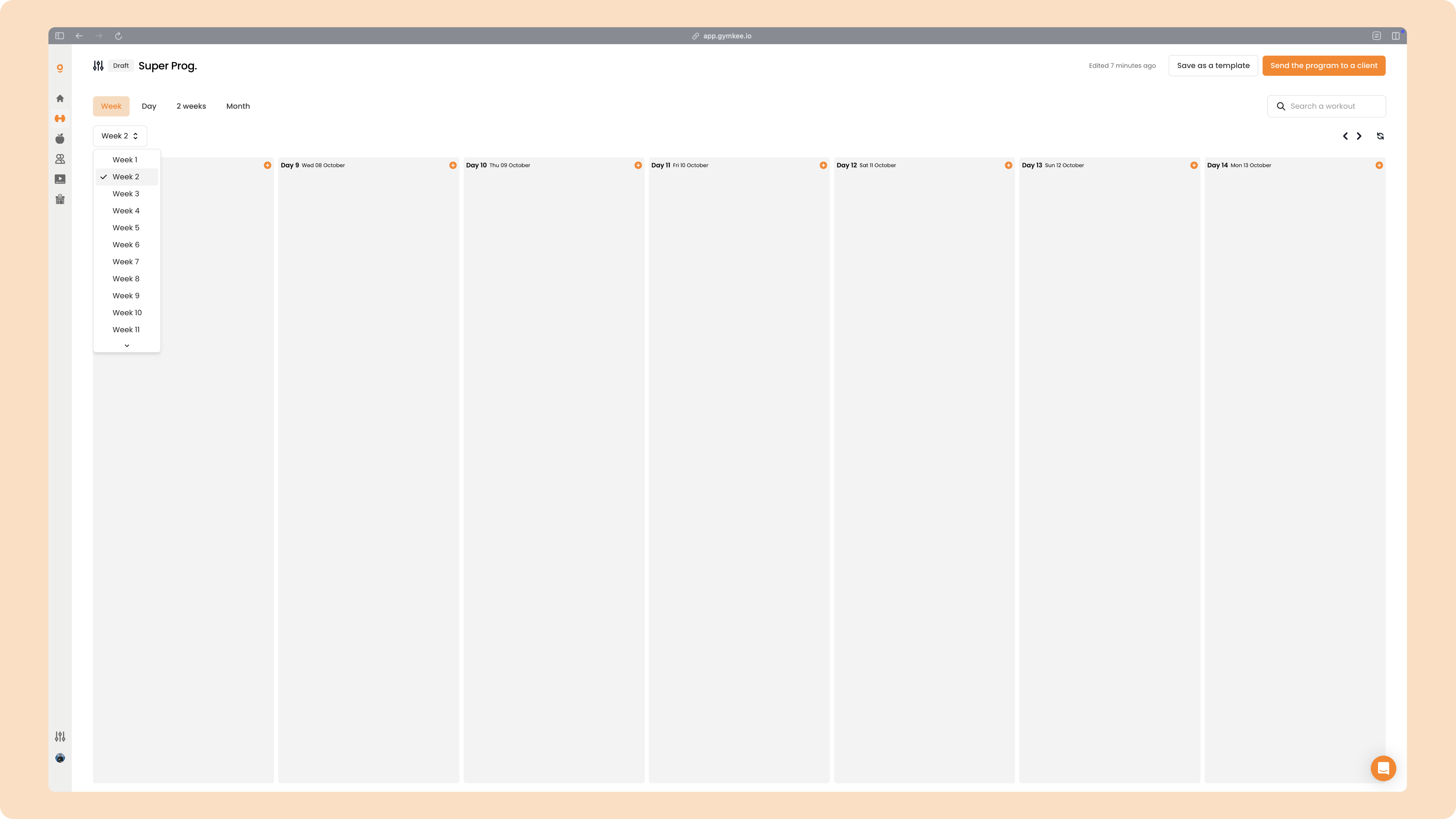
Task: Select Week 11 from the list
Action: 127,329
